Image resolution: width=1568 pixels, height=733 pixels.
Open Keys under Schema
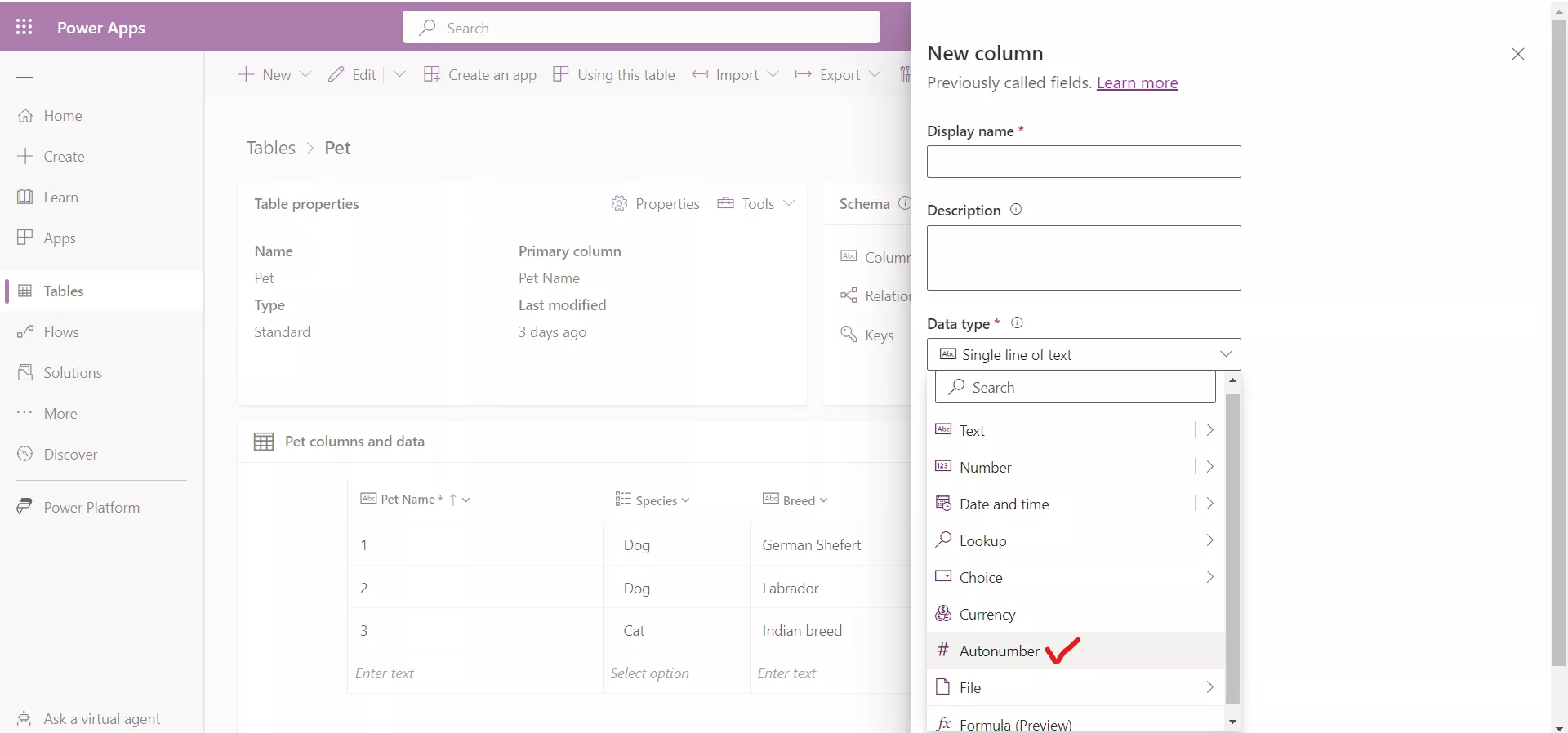867,335
